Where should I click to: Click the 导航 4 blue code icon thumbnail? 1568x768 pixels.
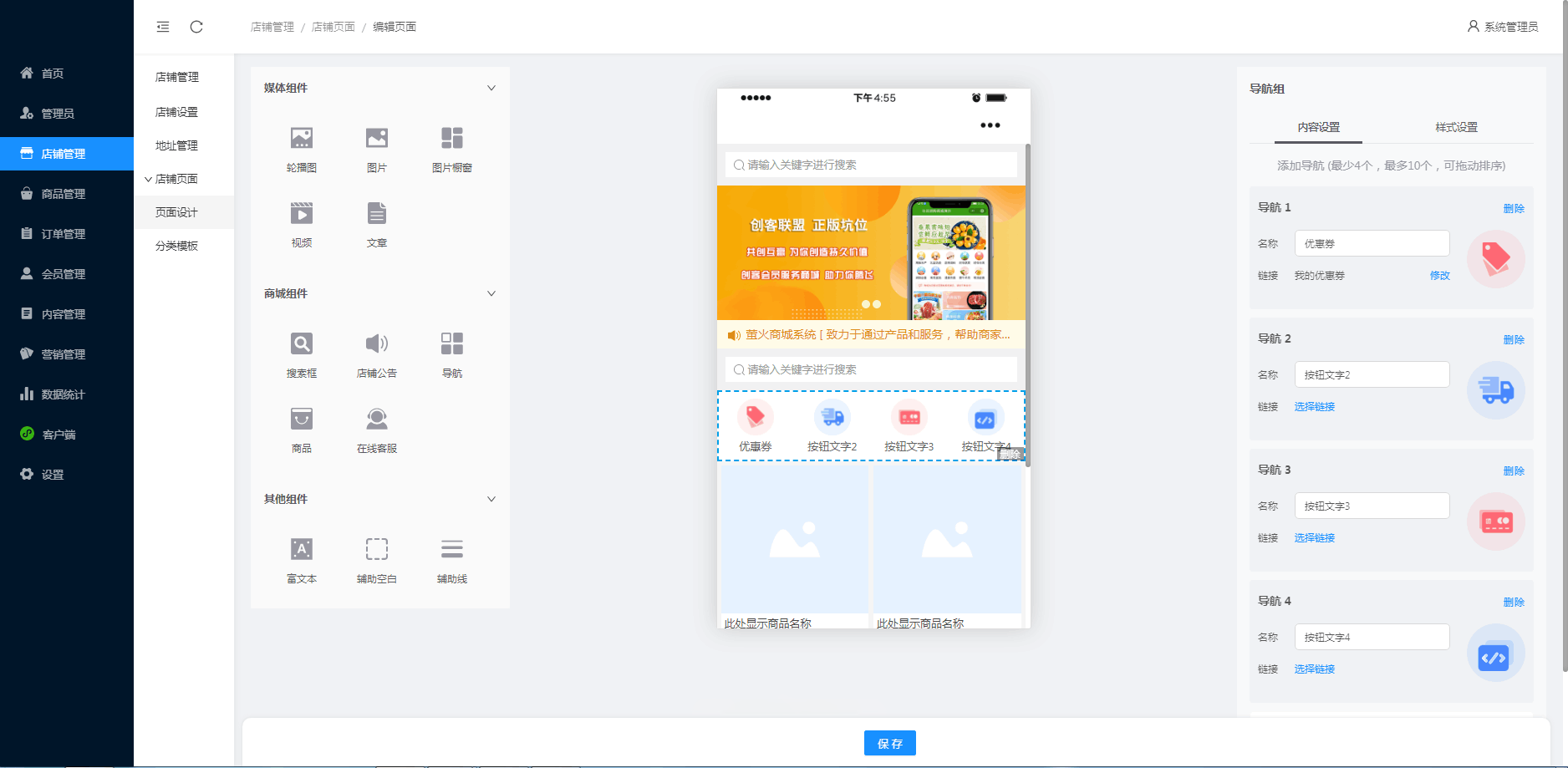[x=1495, y=653]
